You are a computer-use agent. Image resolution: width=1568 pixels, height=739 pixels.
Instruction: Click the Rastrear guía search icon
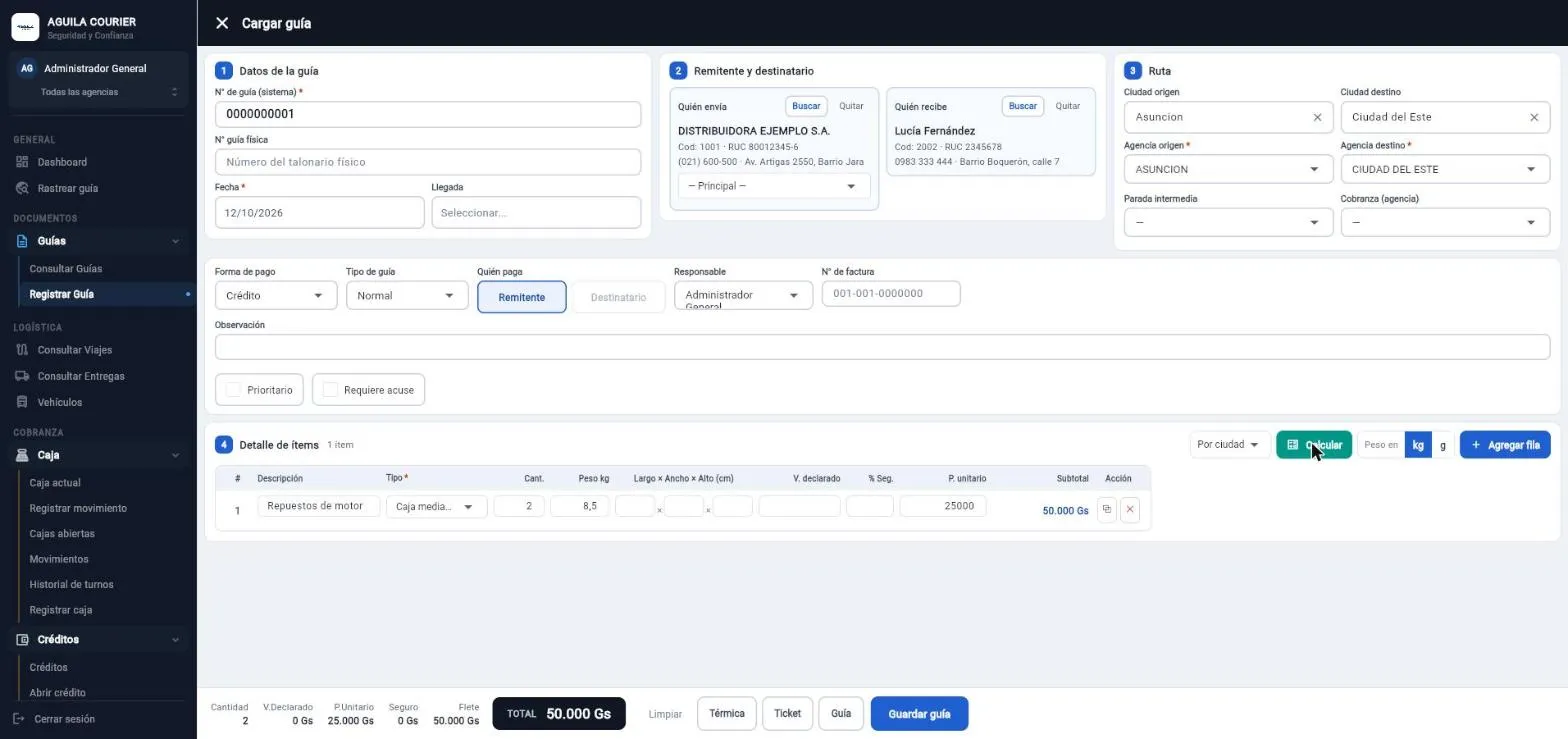click(x=22, y=188)
